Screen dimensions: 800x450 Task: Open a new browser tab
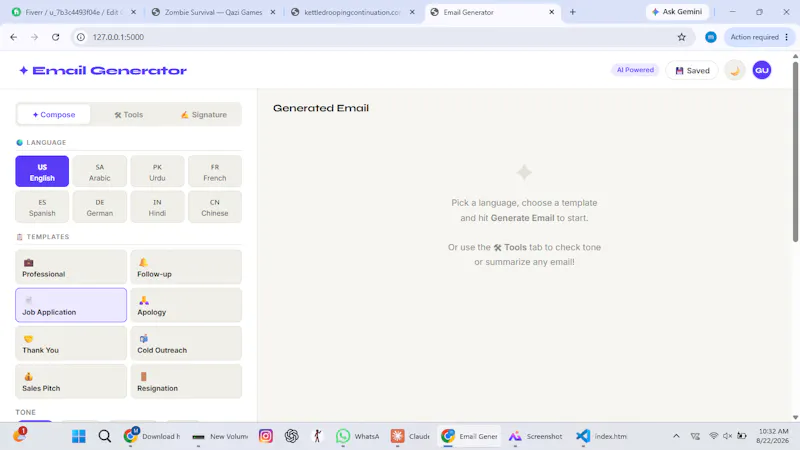[x=572, y=12]
